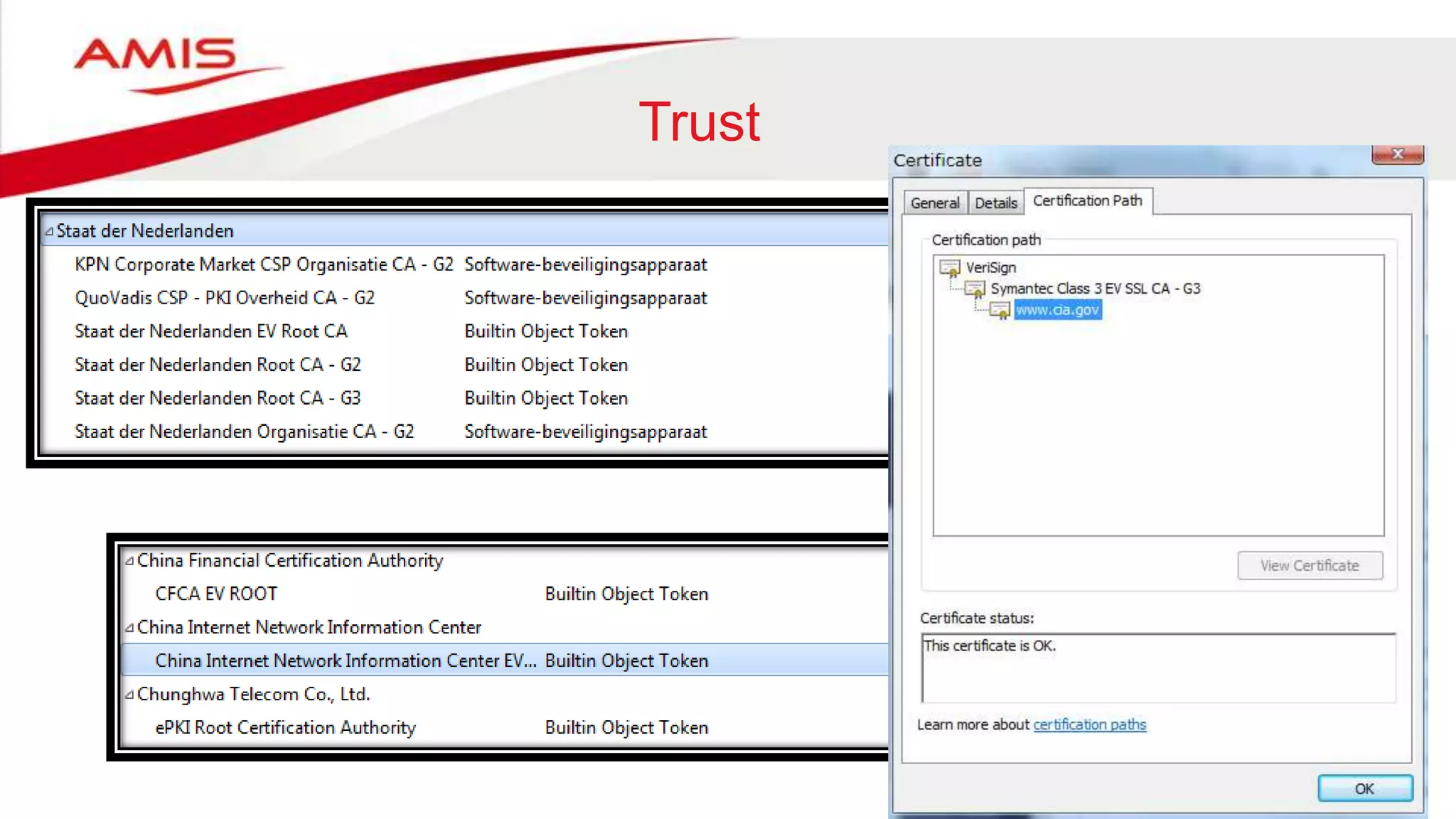1456x819 pixels.
Task: Open the Certification Path tab
Action: 1087,201
